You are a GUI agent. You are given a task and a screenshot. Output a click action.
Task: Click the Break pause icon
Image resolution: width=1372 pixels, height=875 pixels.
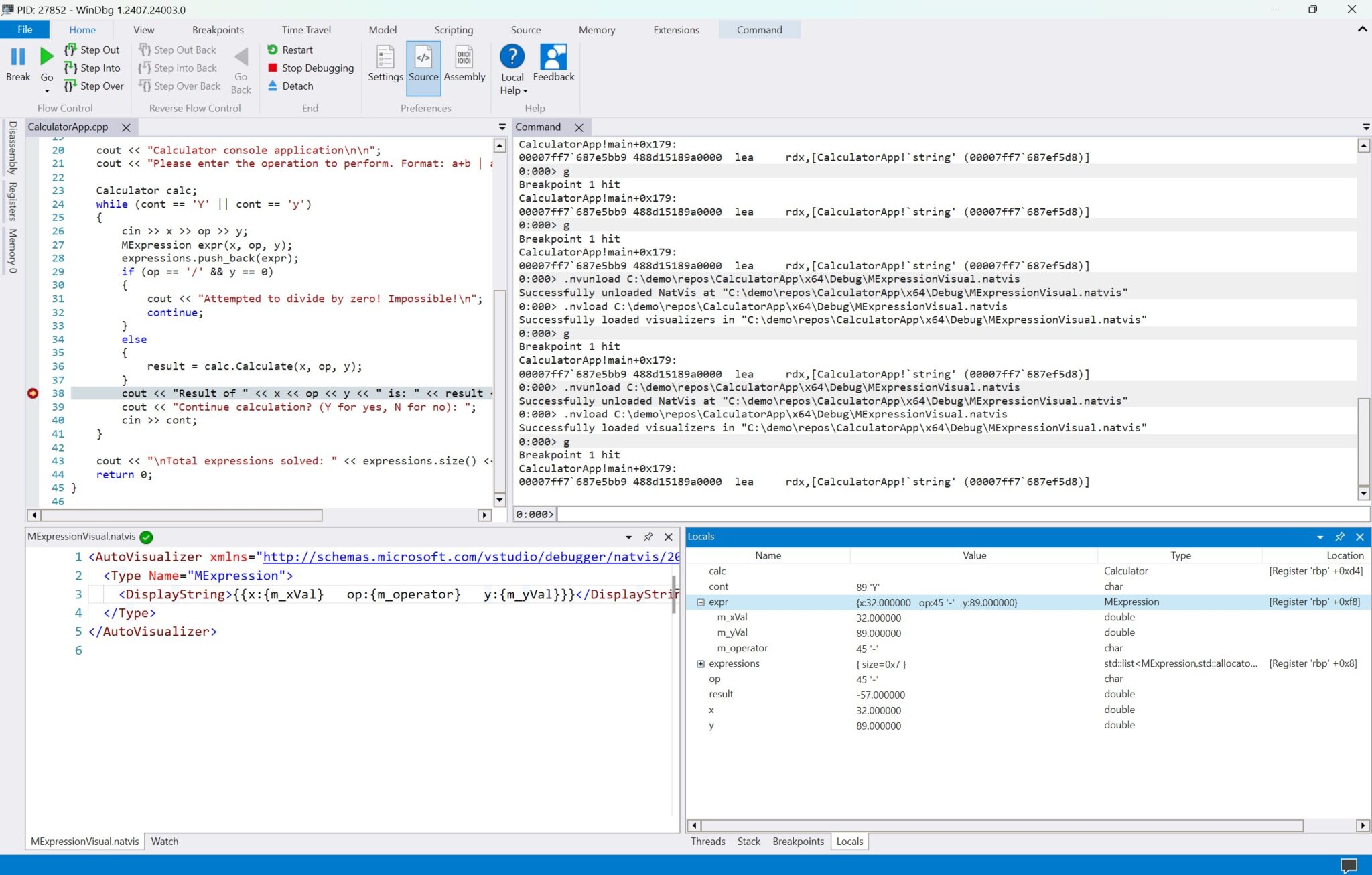[18, 56]
